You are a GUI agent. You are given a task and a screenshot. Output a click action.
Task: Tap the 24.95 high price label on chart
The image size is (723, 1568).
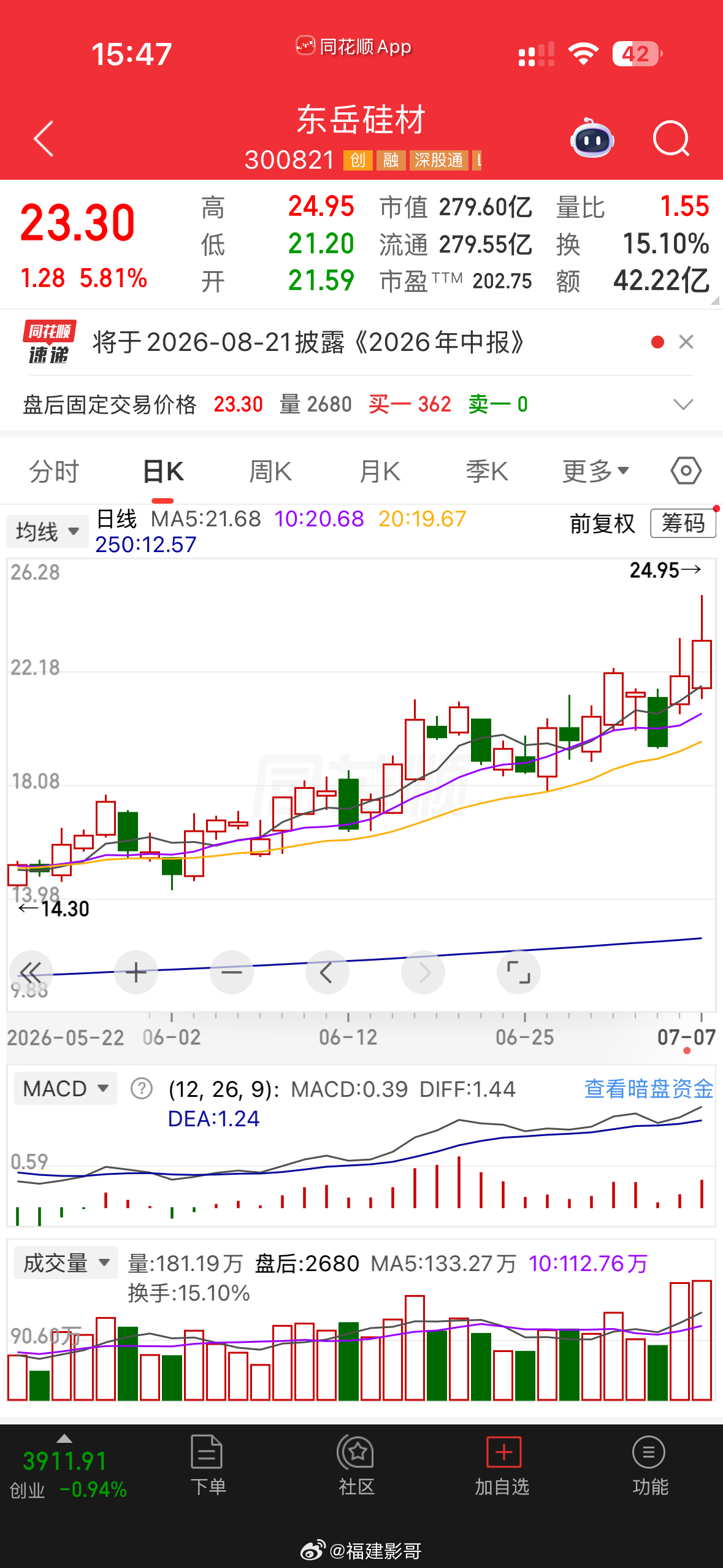click(x=665, y=571)
